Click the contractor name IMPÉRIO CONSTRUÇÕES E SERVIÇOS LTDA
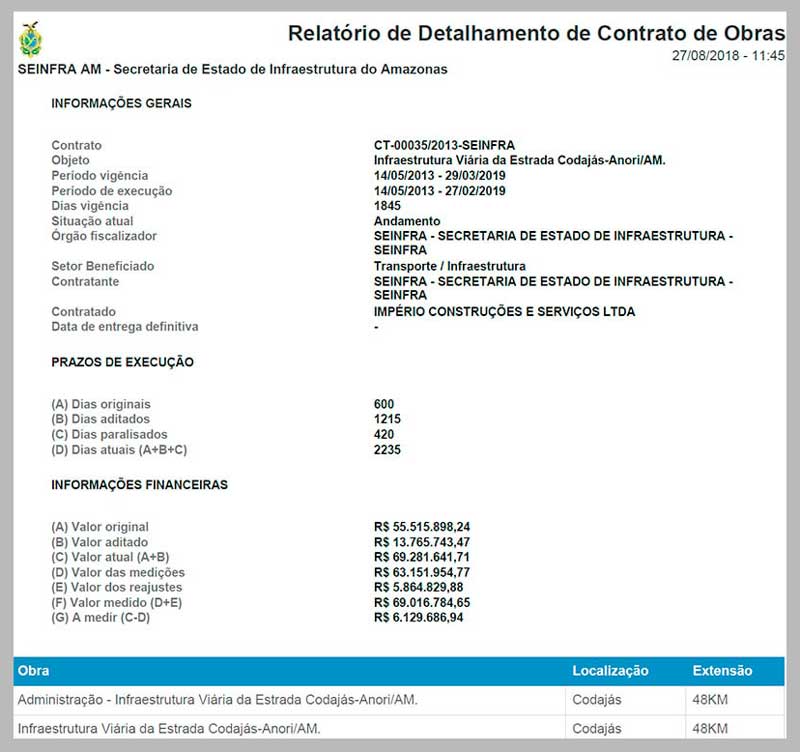The image size is (800, 752). coord(504,312)
